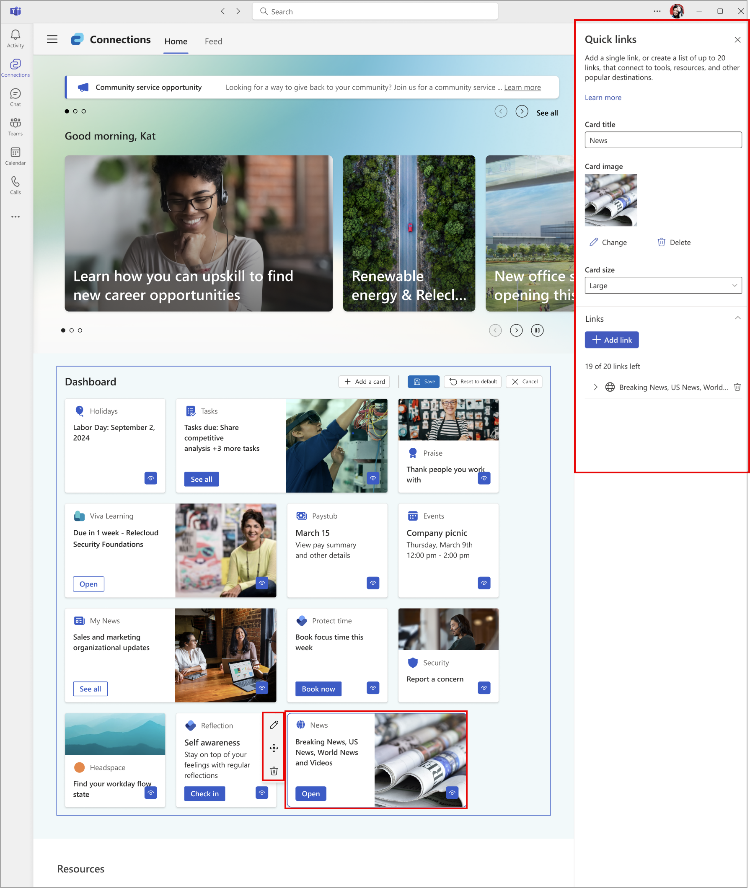Toggle visibility on the Protect time card

tap(373, 688)
